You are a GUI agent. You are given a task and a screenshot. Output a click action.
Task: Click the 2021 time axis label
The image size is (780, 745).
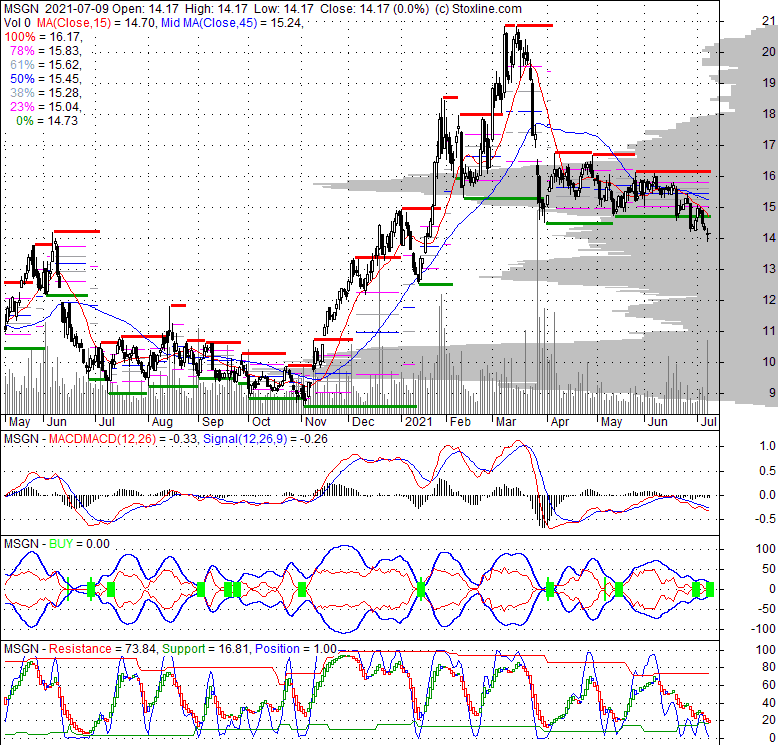tap(419, 422)
